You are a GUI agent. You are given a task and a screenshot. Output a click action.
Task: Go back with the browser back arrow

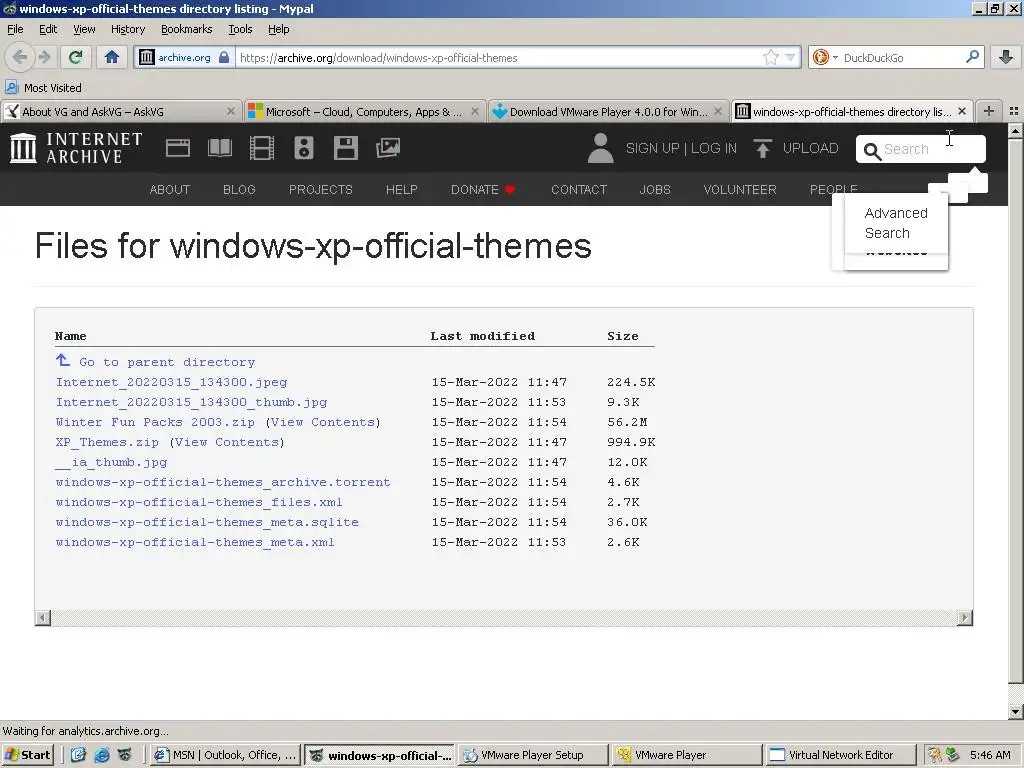point(20,57)
